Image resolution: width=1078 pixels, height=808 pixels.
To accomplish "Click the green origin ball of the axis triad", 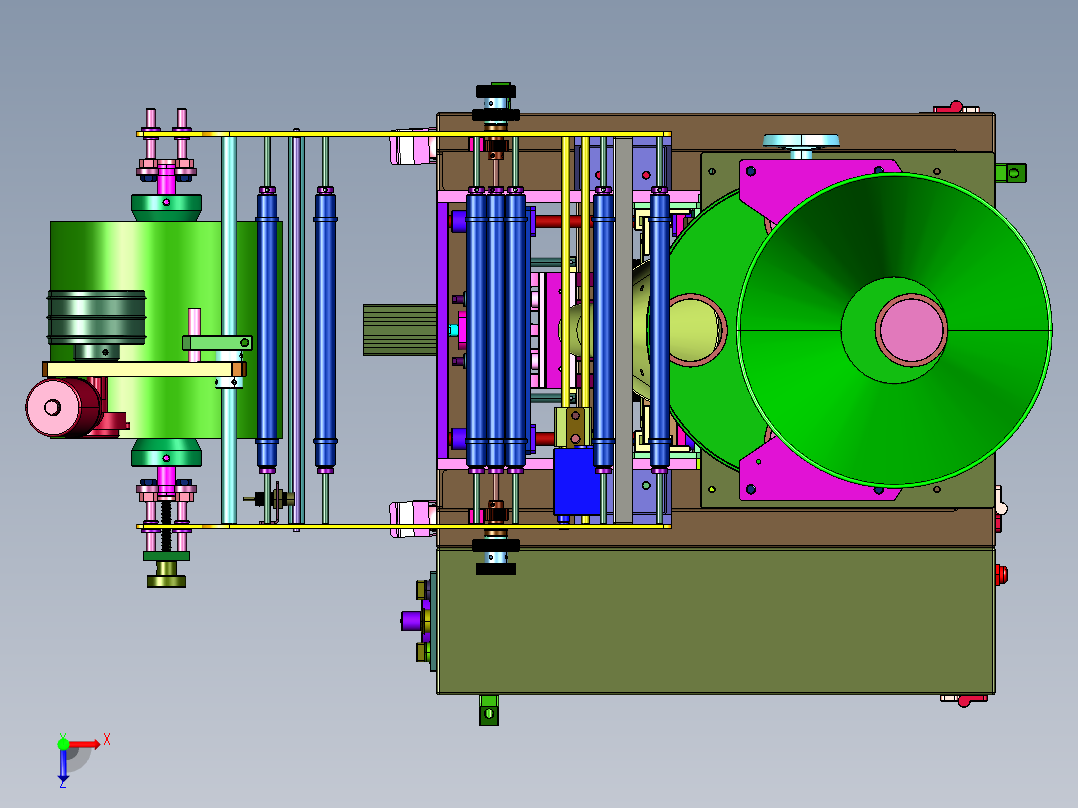I will pyautogui.click(x=63, y=743).
